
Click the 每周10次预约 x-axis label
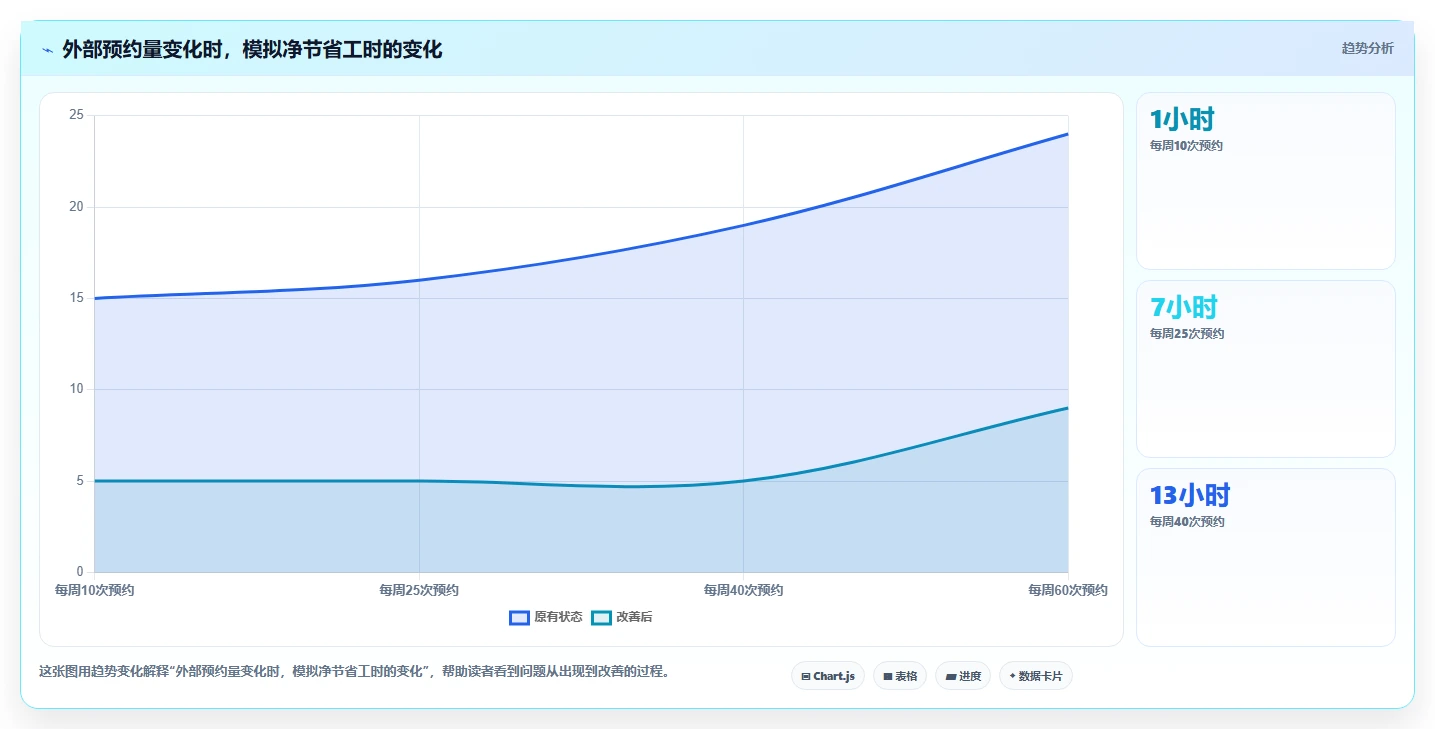click(x=95, y=590)
